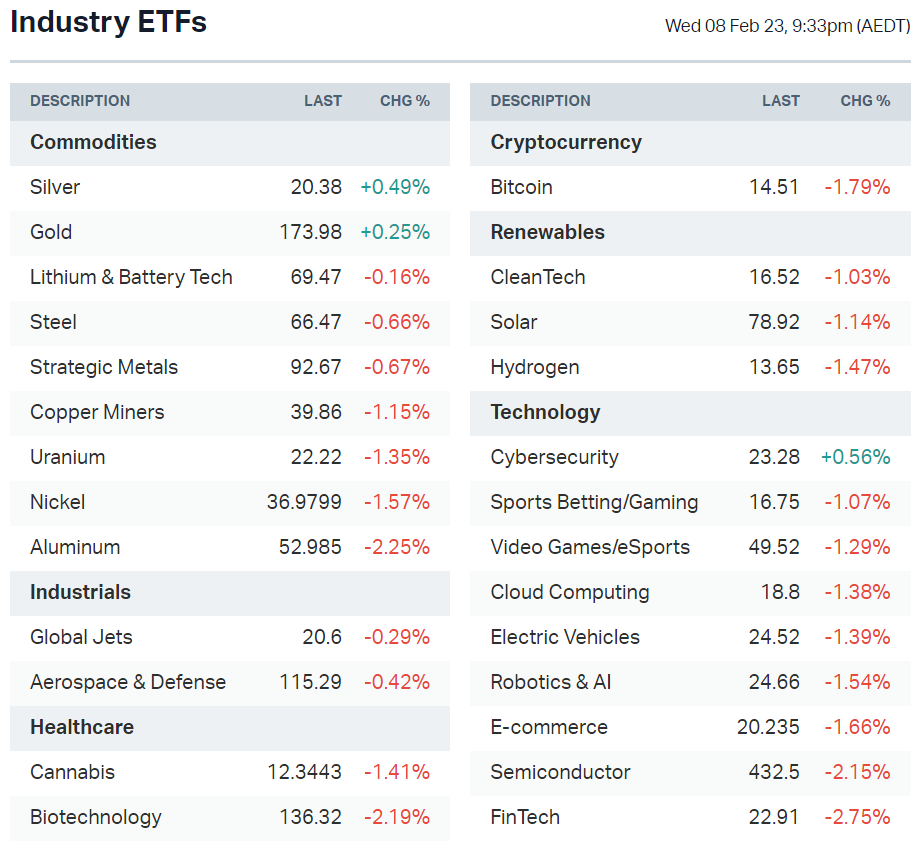This screenshot has height=845, width=917.
Task: Click the Bitcoin ETF name
Action: click(521, 187)
